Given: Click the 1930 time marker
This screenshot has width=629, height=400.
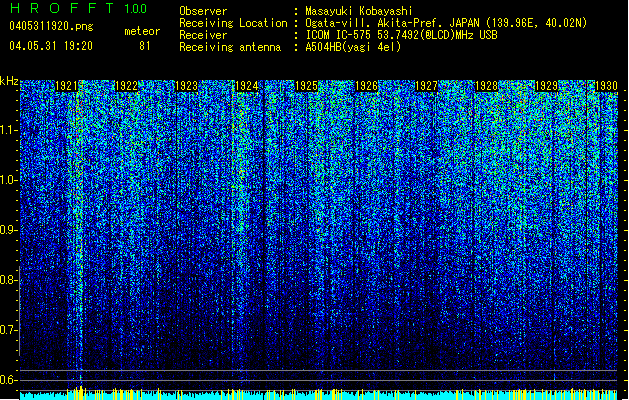Looking at the screenshot, I should pyautogui.click(x=606, y=86).
